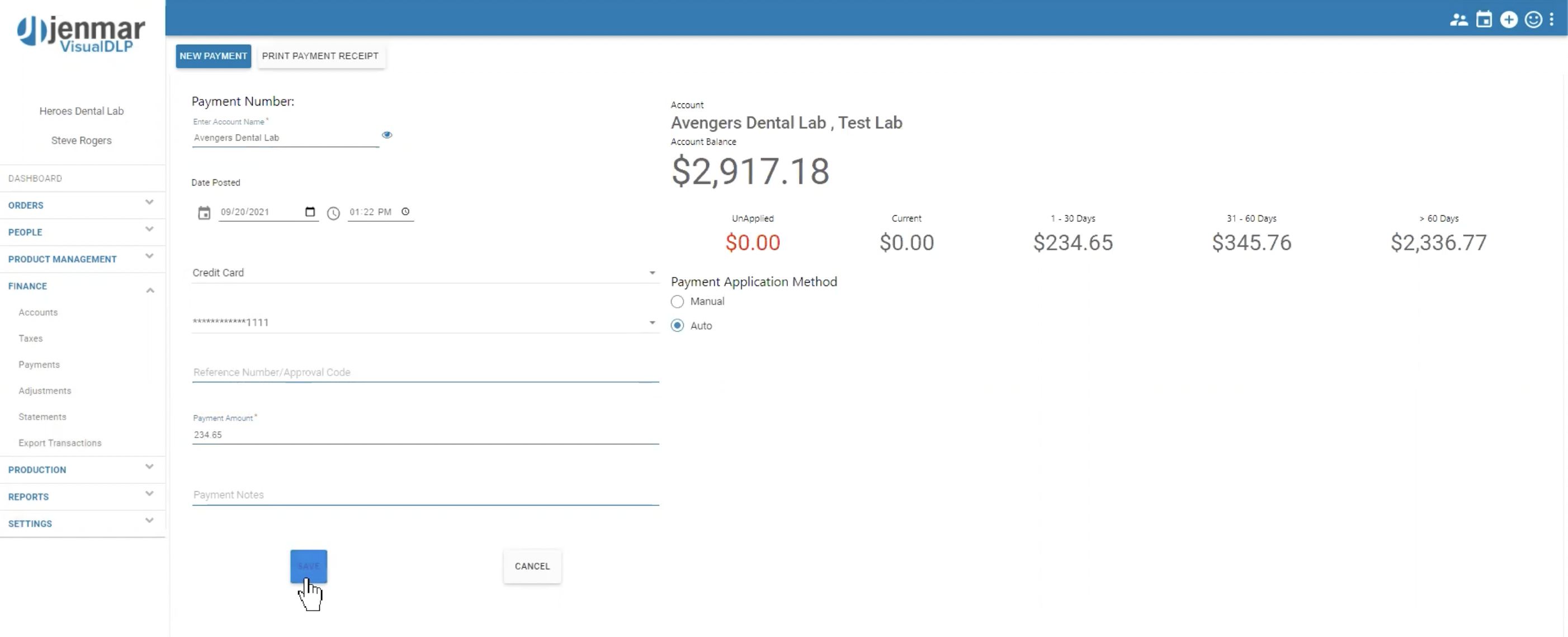Expand the Product Management section
Viewport: 1568px width, 637px height.
tap(82, 259)
